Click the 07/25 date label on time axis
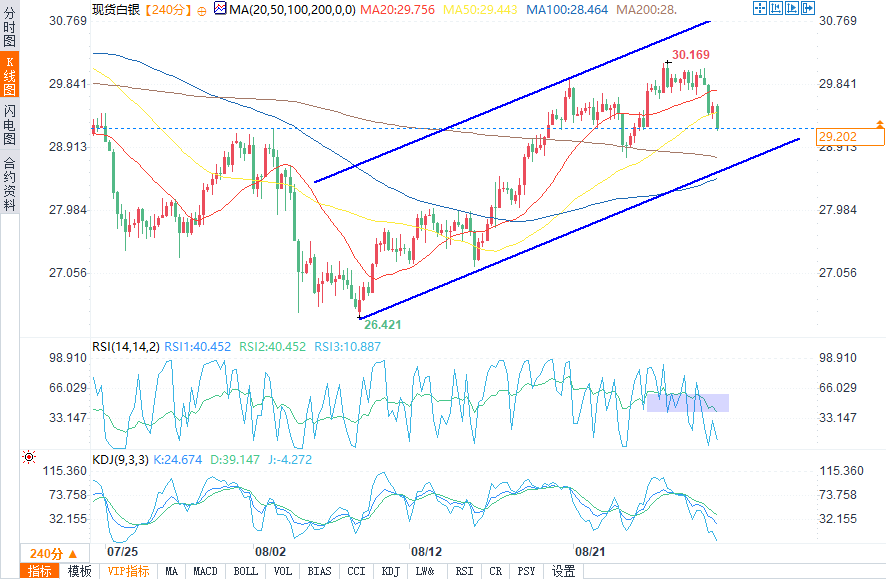 [122, 551]
